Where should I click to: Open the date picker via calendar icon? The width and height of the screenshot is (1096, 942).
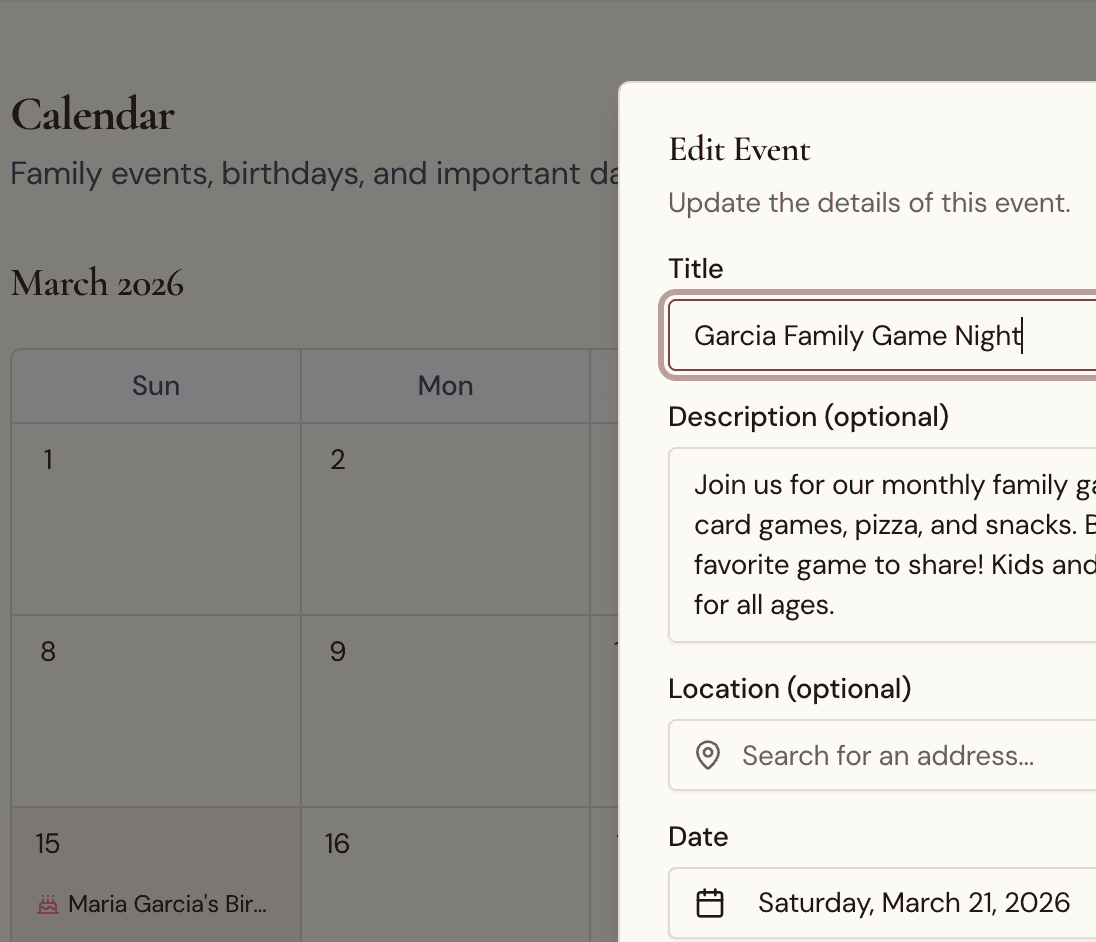pos(710,902)
